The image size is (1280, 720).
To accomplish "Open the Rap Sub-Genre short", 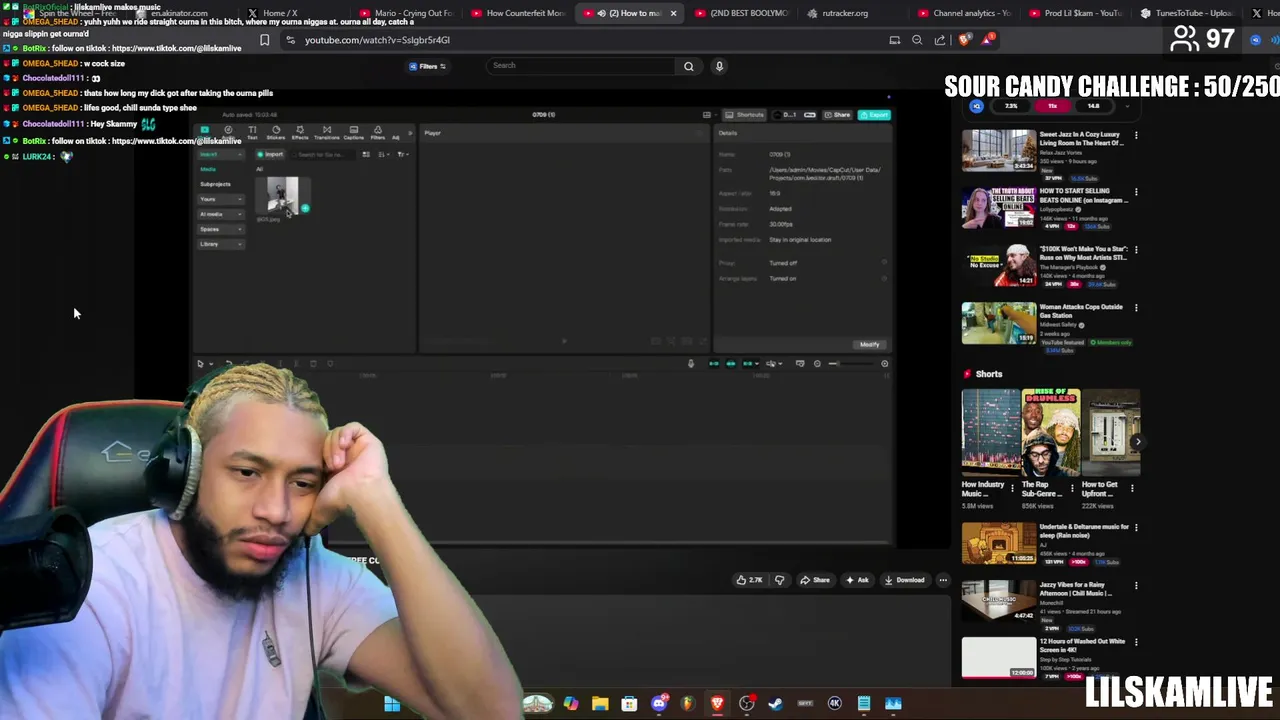I will [1051, 433].
